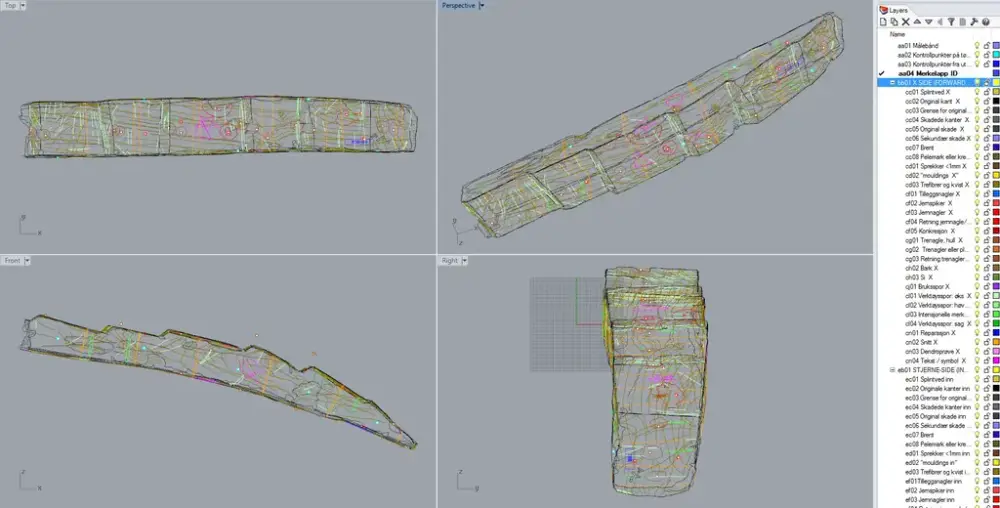This screenshot has width=1000, height=508.
Task: Open the Top viewport menu arrow
Action: tap(23, 6)
